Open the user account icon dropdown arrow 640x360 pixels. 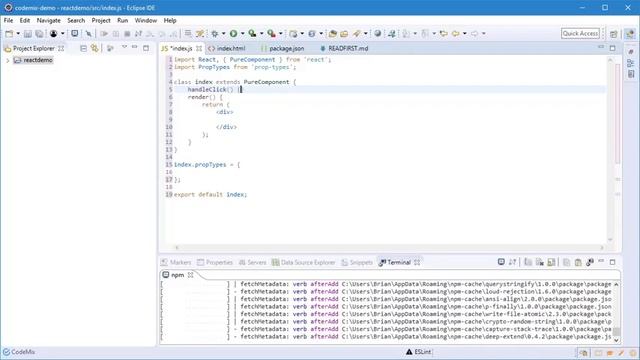click(x=62, y=33)
